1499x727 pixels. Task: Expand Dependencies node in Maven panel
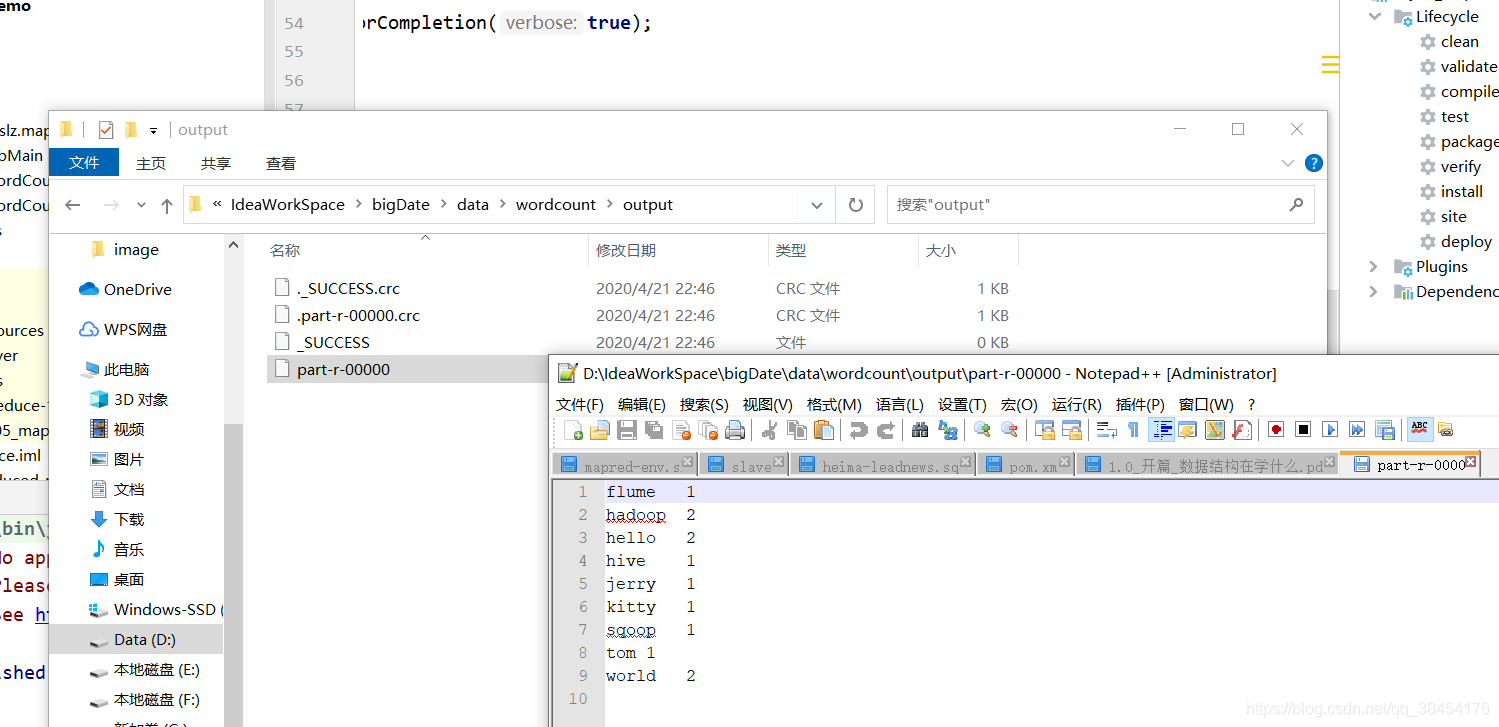pyautogui.click(x=1374, y=292)
